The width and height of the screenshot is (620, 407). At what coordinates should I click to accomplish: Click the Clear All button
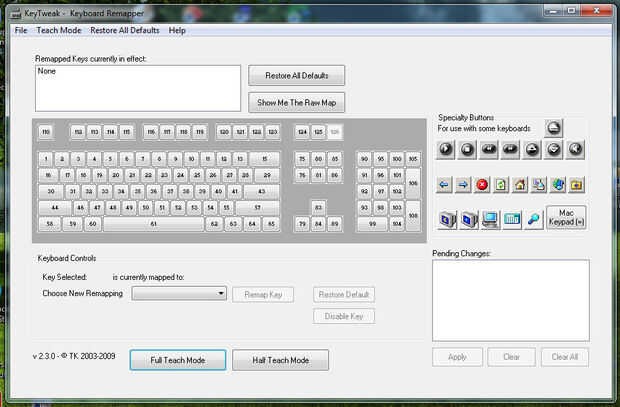[565, 357]
